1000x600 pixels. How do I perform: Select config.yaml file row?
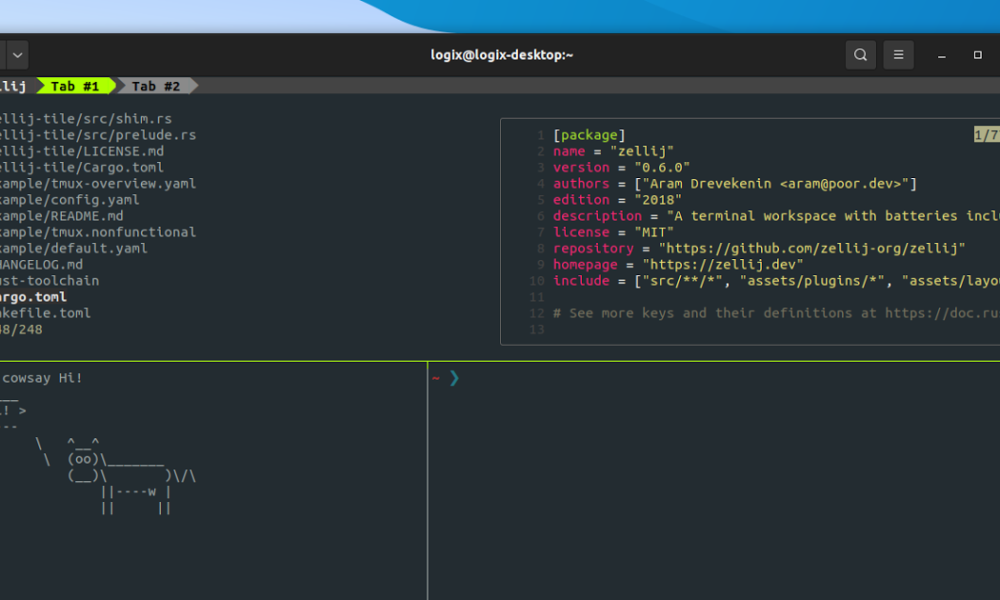70,200
